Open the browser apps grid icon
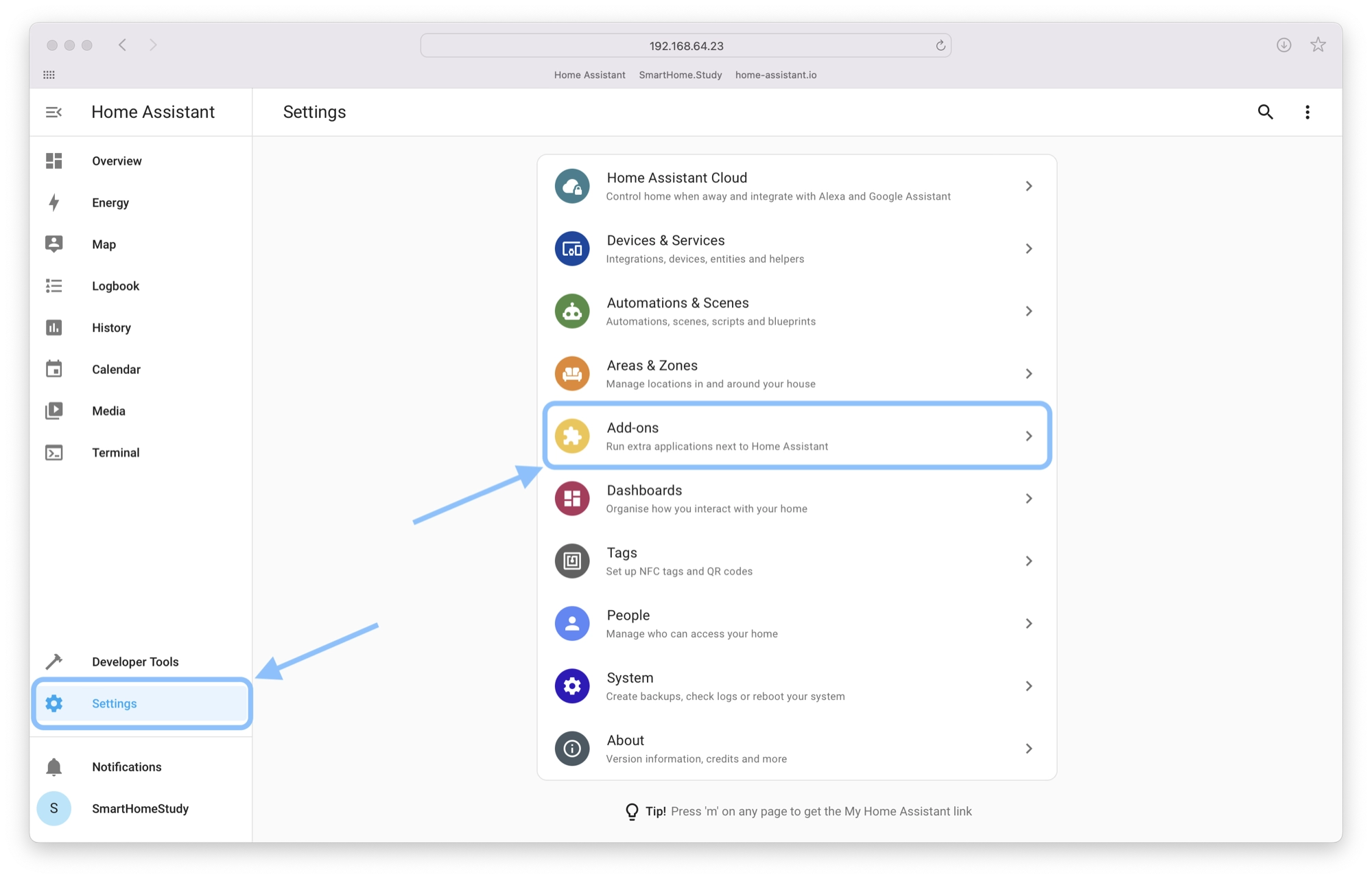Screen dimensions: 1372x879 pos(49,75)
